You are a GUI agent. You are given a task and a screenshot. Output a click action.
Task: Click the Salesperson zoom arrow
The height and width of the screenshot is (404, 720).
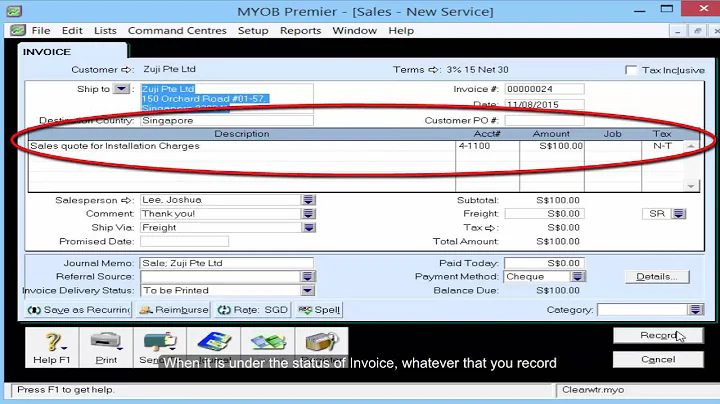coord(126,200)
